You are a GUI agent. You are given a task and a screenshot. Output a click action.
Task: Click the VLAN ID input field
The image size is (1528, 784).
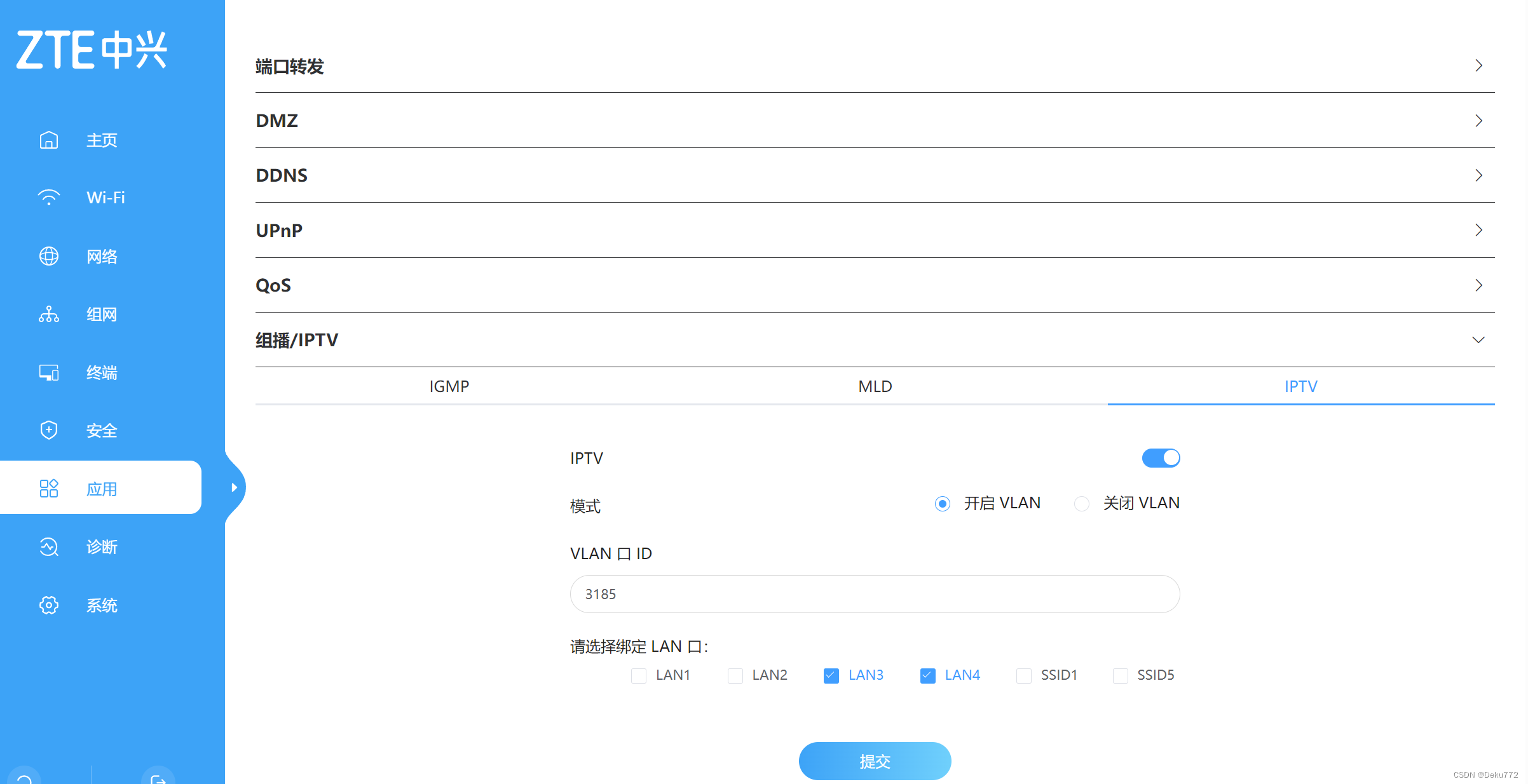pos(875,594)
